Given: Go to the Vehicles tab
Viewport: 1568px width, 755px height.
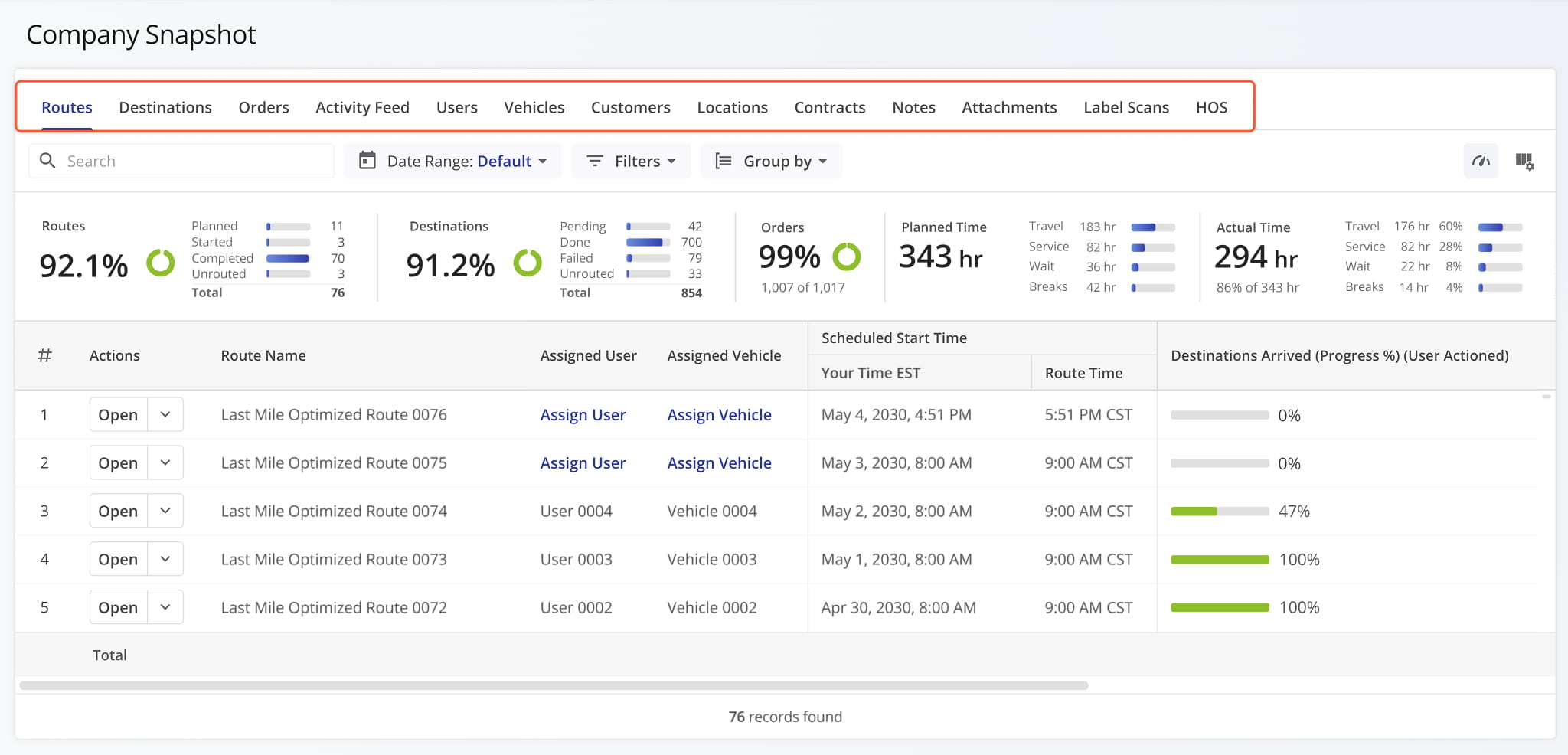Looking at the screenshot, I should 534,107.
